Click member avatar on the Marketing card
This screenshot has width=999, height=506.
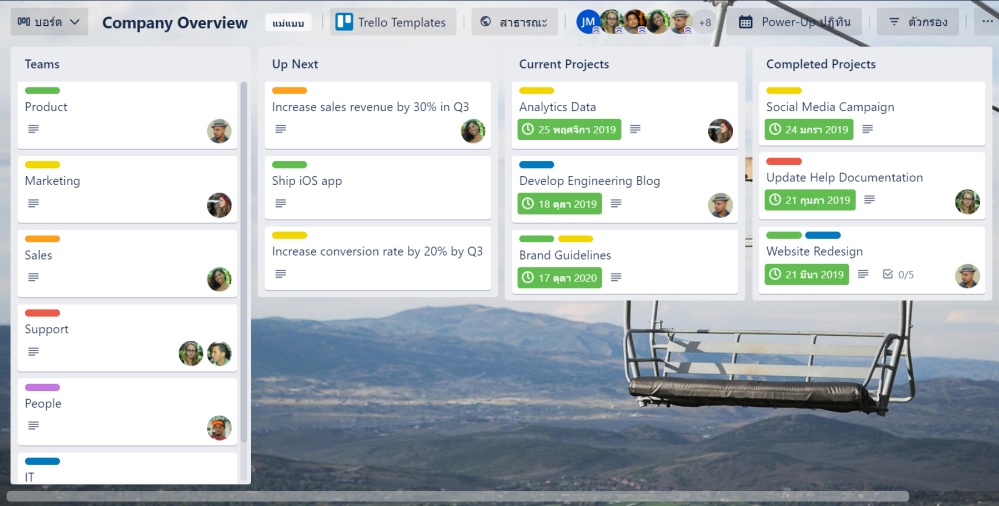[x=219, y=205]
